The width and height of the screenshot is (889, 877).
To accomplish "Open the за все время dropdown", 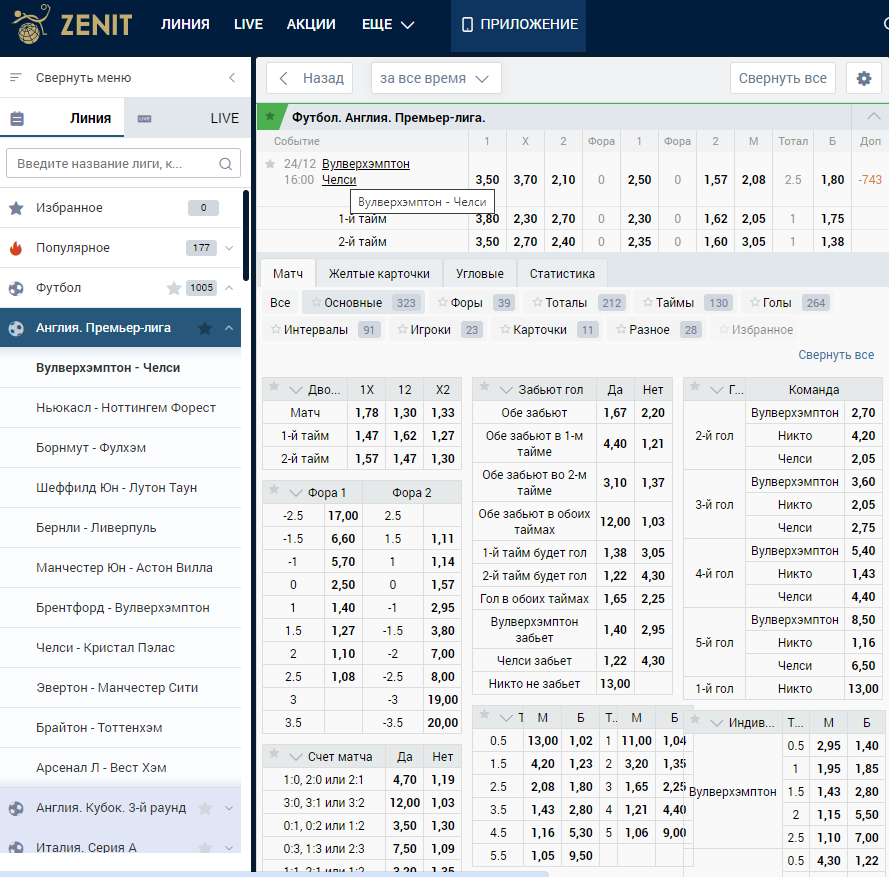I will tap(436, 78).
